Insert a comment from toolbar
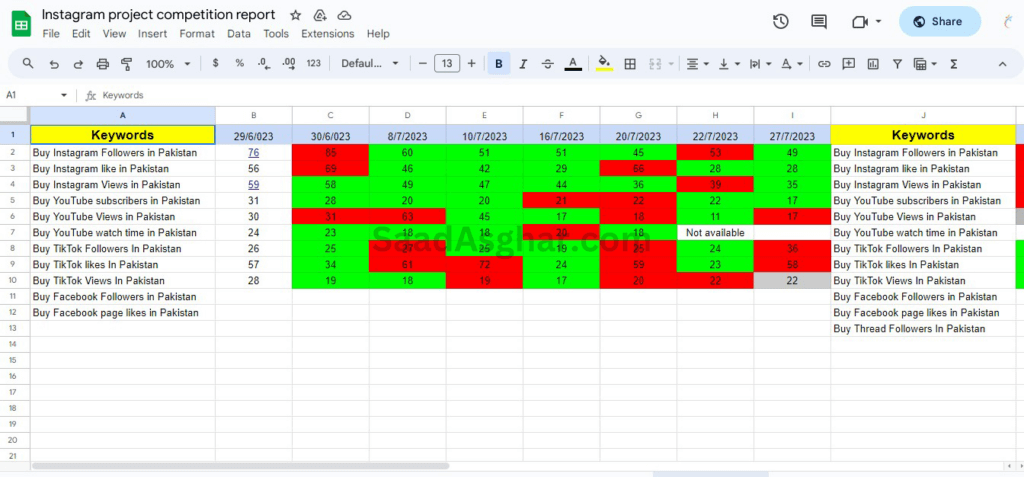This screenshot has height=477, width=1024. point(848,63)
